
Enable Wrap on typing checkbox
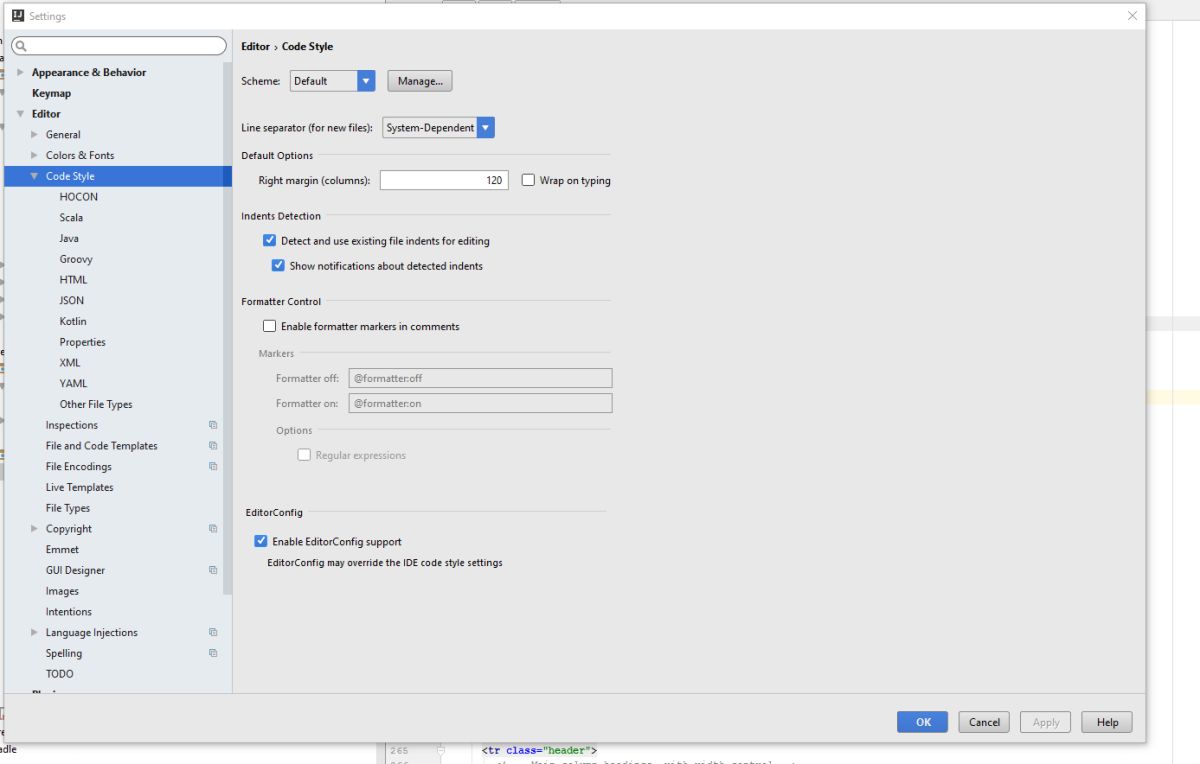click(x=528, y=180)
